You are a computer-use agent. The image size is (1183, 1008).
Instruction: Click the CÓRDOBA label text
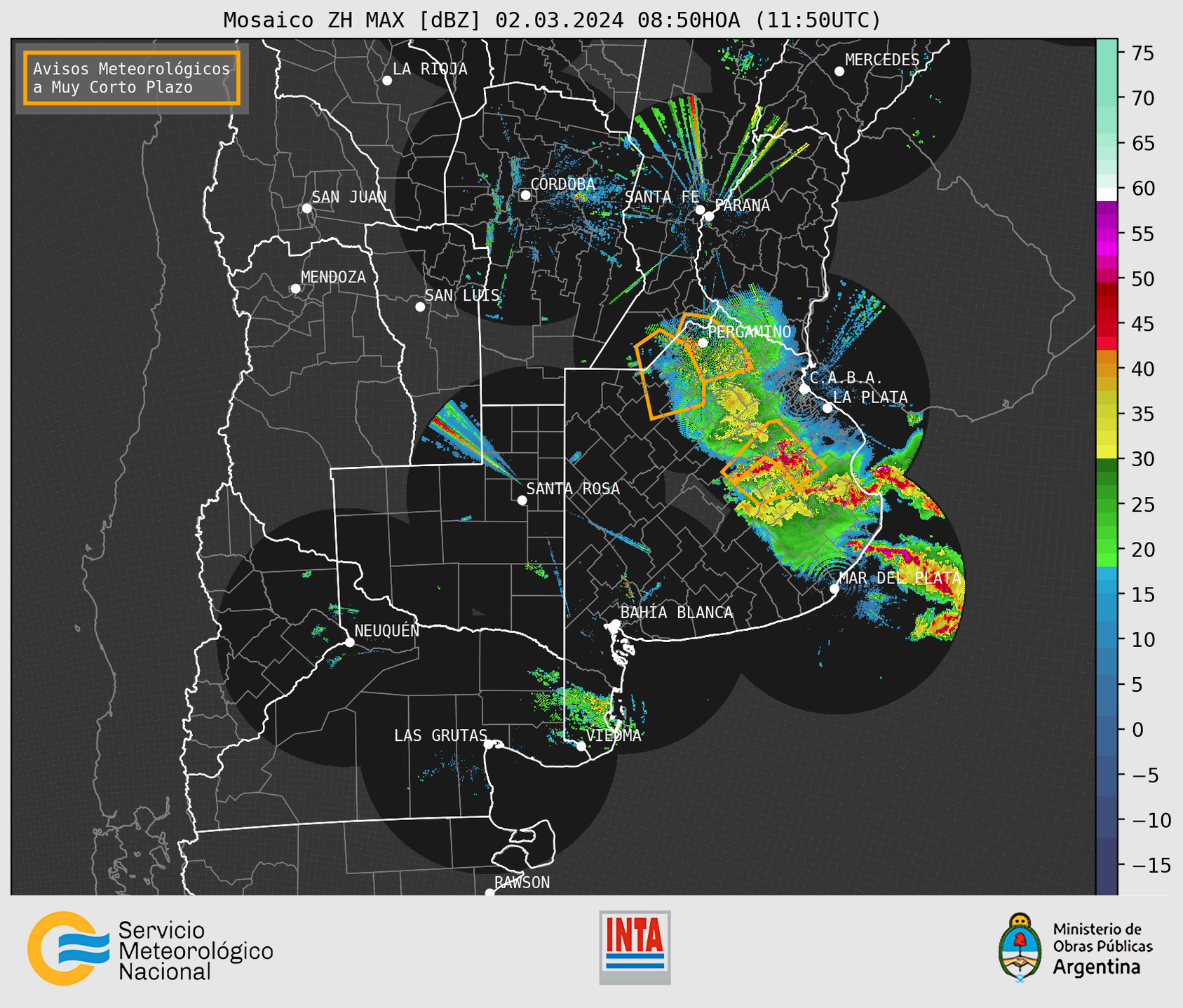tap(563, 184)
